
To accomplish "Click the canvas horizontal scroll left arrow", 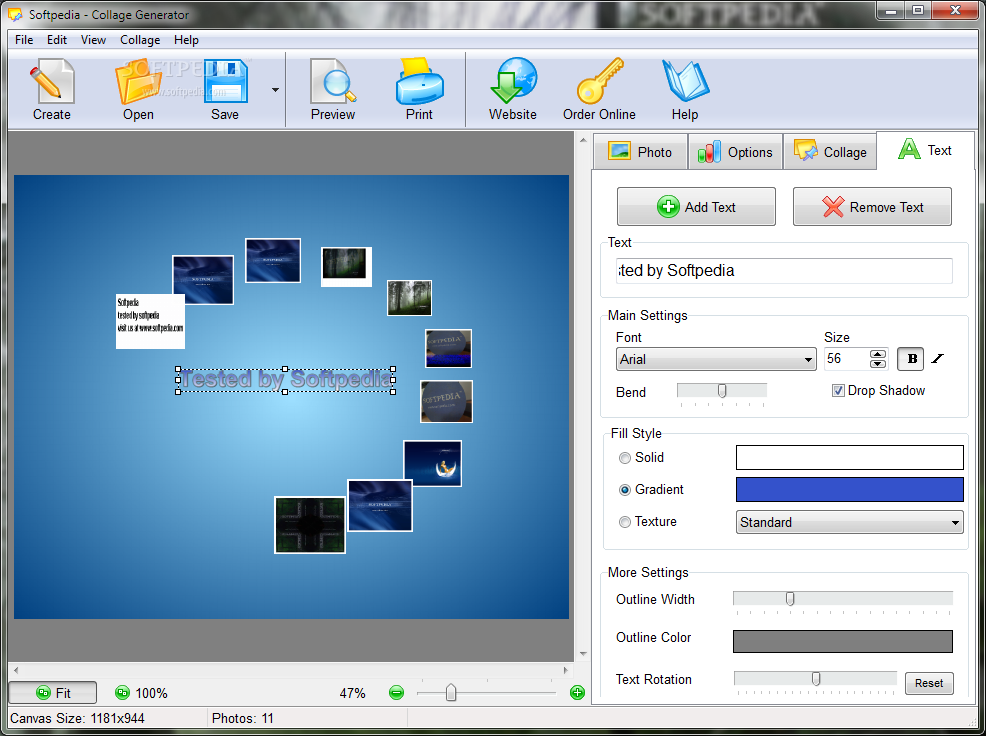I will [16, 670].
